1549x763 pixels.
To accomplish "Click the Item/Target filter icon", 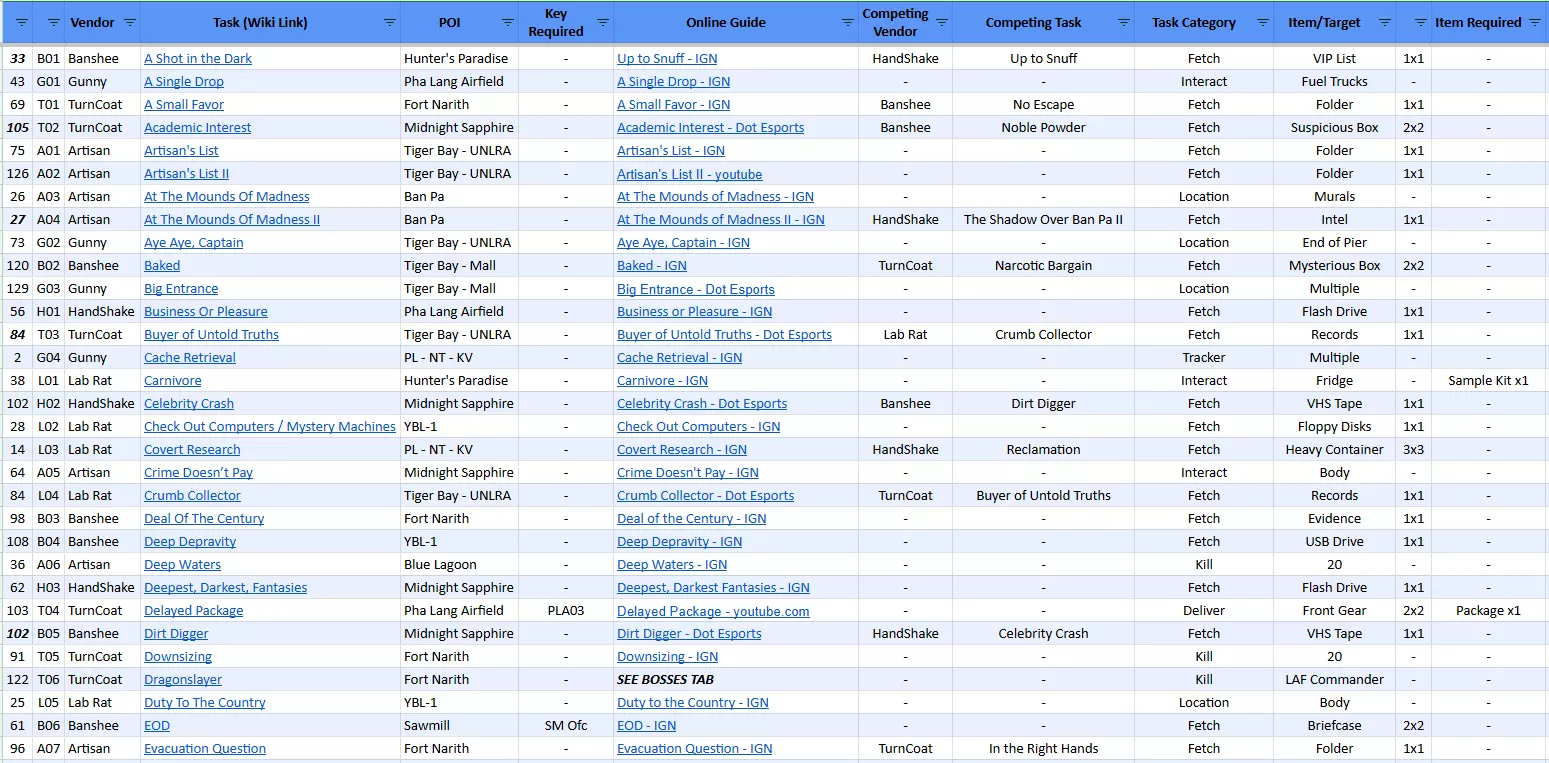I will coord(1384,22).
